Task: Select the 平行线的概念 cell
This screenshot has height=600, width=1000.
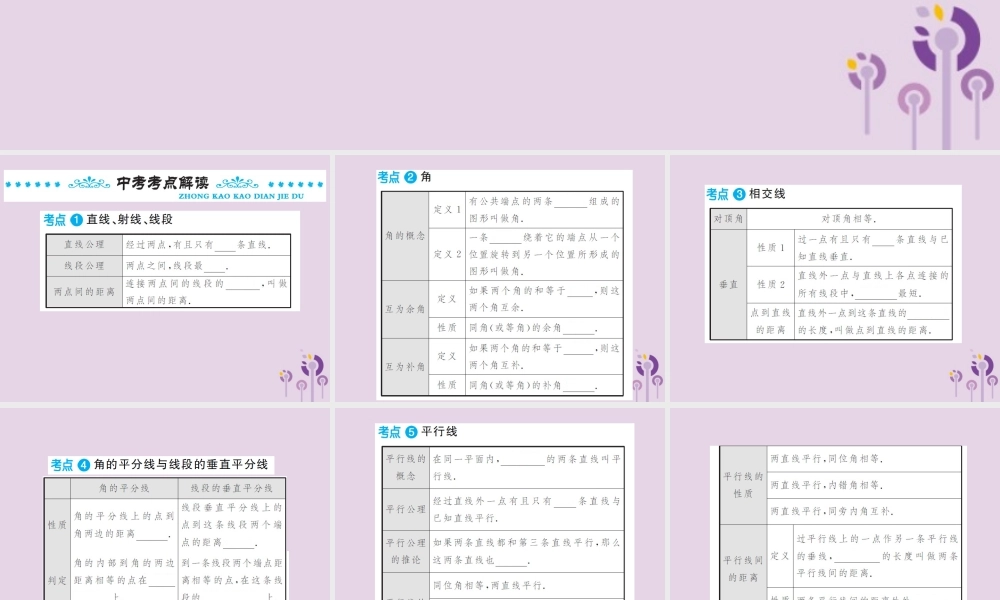Action: click(x=406, y=467)
